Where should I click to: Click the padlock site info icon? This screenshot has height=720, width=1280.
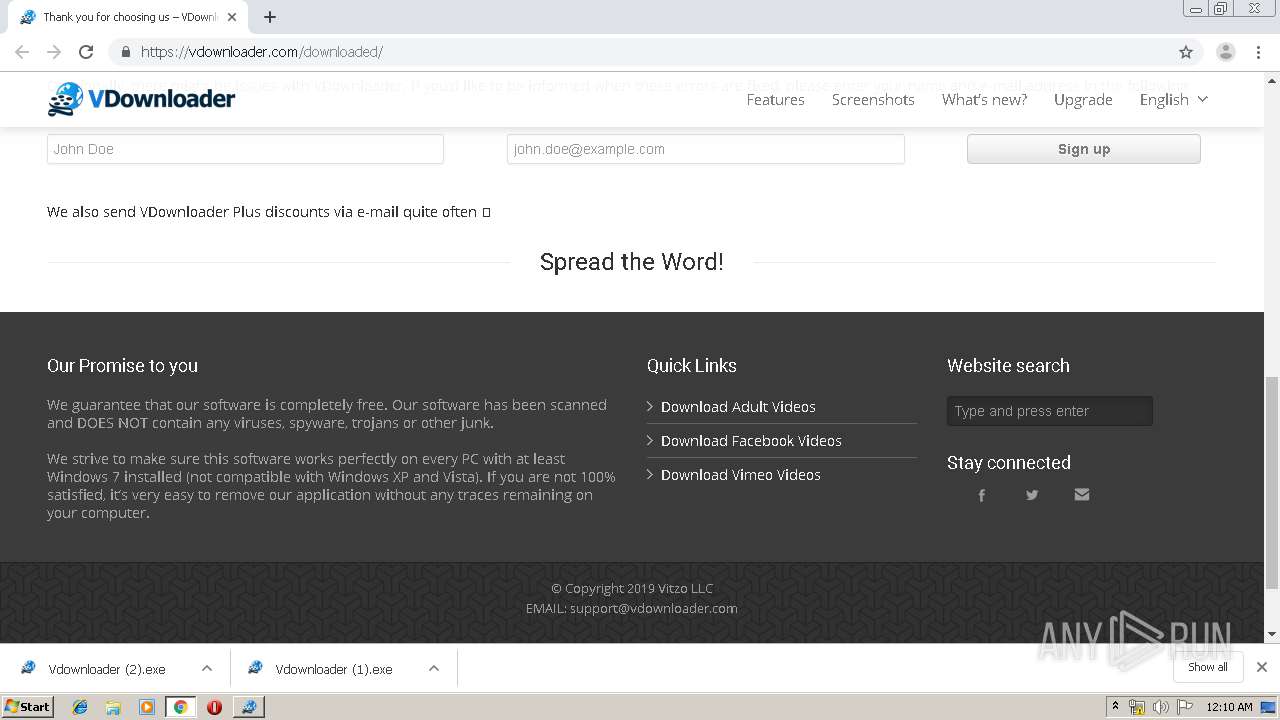pos(125,52)
